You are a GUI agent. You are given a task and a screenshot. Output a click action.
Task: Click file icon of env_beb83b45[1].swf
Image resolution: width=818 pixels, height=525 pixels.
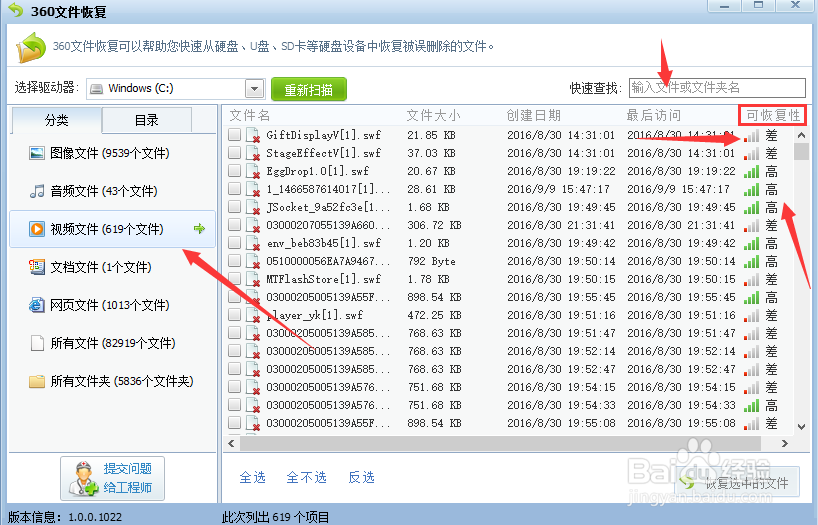click(x=253, y=243)
